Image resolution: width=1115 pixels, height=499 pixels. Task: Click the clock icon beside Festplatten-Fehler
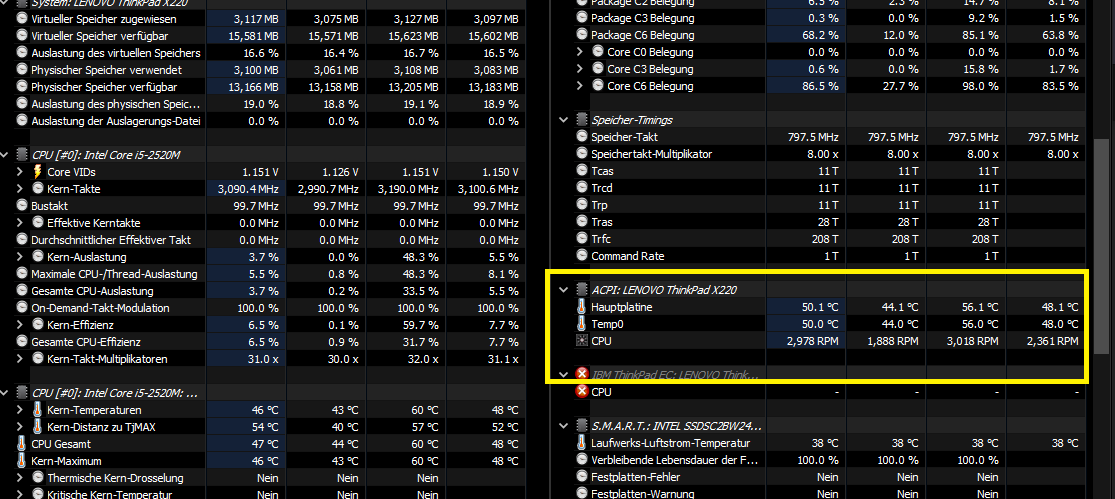point(582,477)
